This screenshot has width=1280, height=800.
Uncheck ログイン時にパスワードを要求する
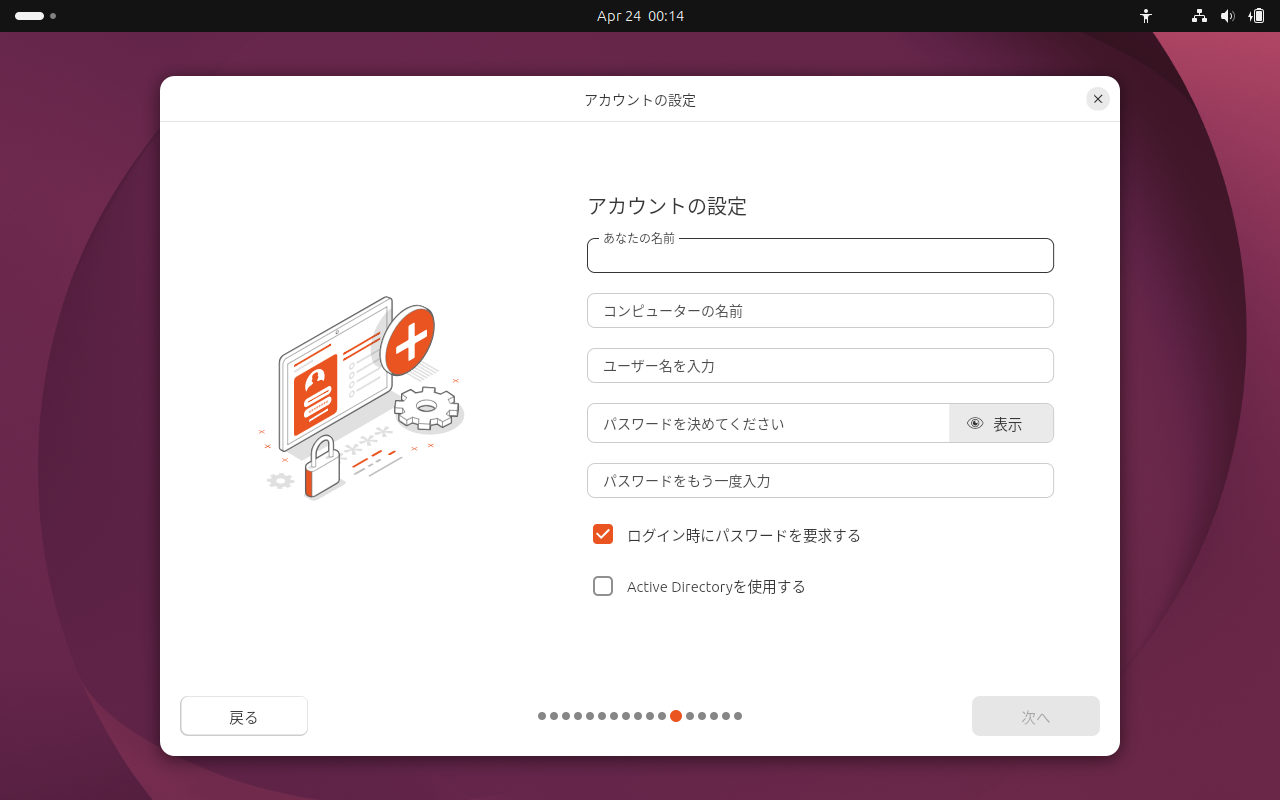tap(603, 534)
